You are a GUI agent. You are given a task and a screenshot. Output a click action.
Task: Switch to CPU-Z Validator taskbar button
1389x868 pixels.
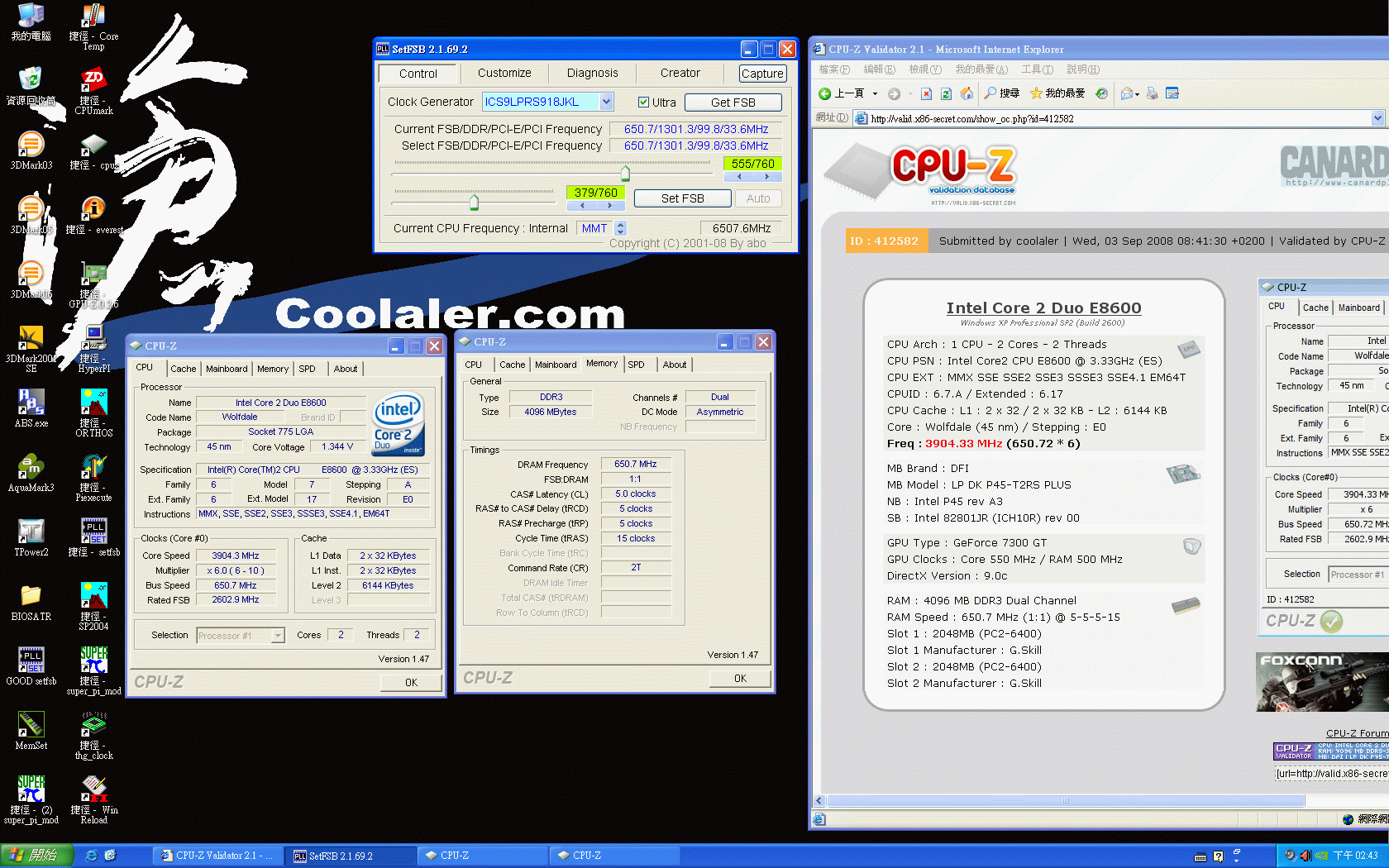[217, 856]
